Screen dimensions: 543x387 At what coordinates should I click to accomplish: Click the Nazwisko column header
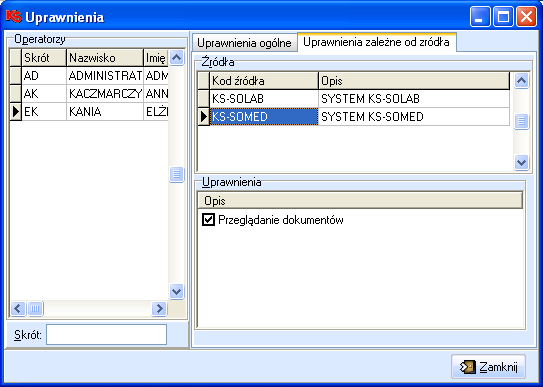pos(105,58)
